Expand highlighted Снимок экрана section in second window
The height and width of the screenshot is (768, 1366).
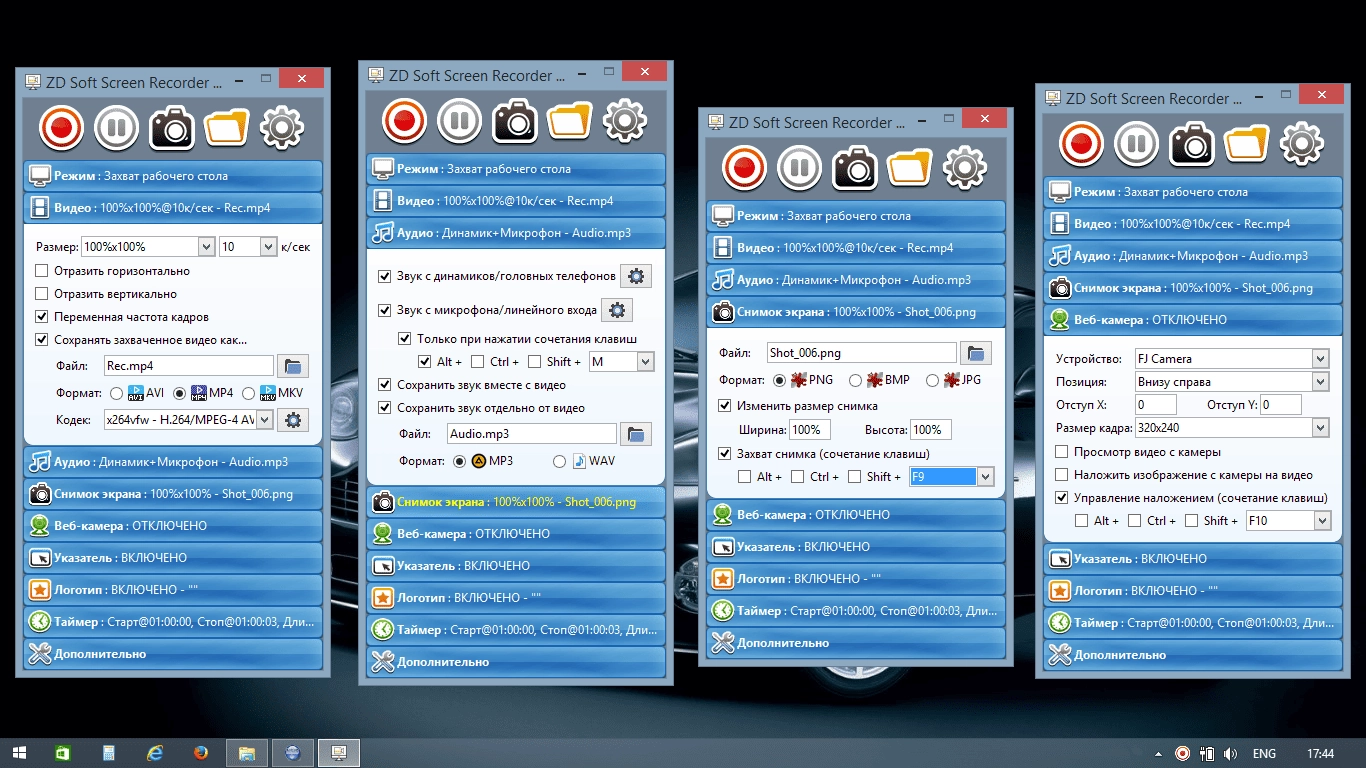516,502
